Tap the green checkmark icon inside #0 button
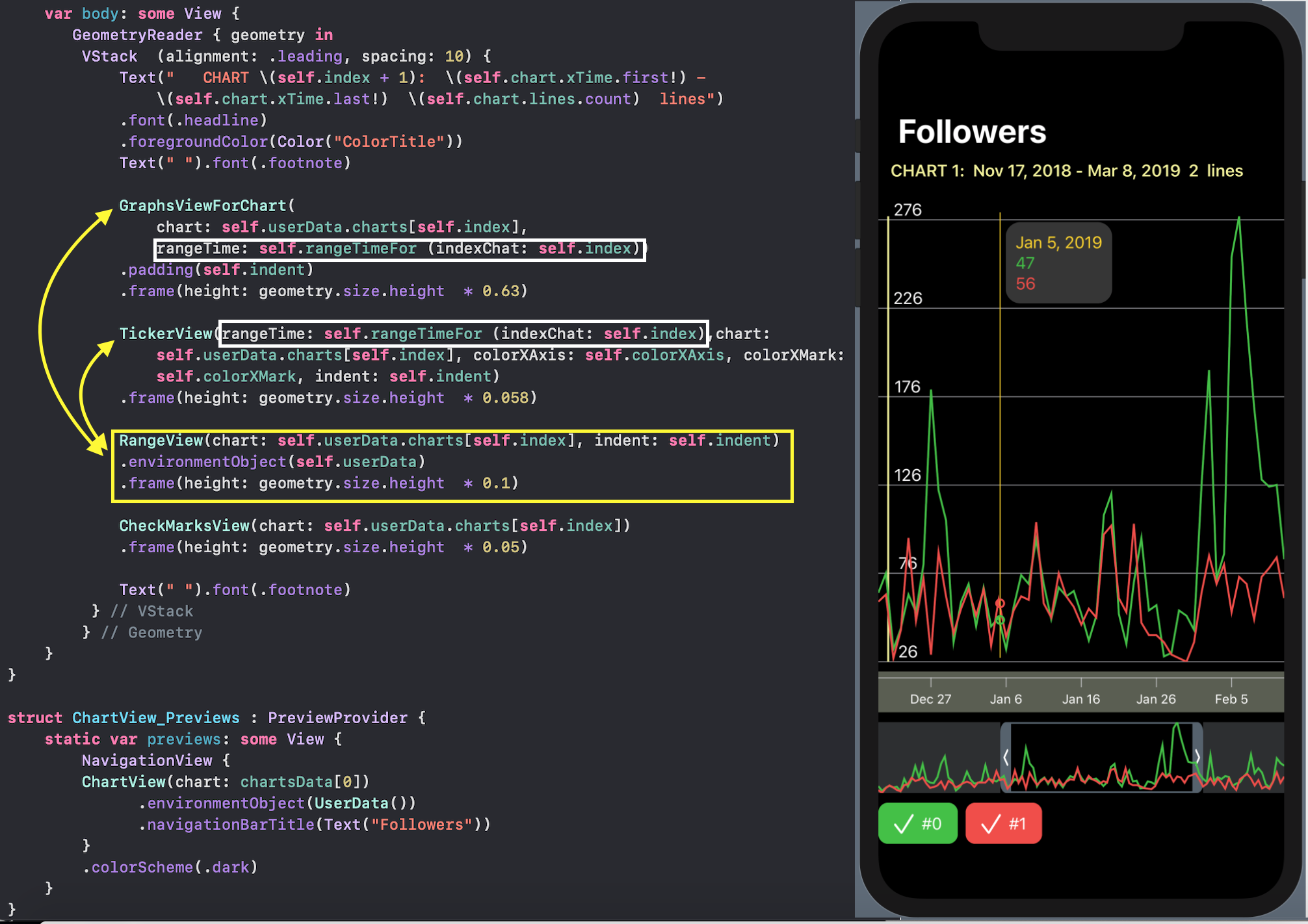Viewport: 1308px width, 924px height. [900, 823]
